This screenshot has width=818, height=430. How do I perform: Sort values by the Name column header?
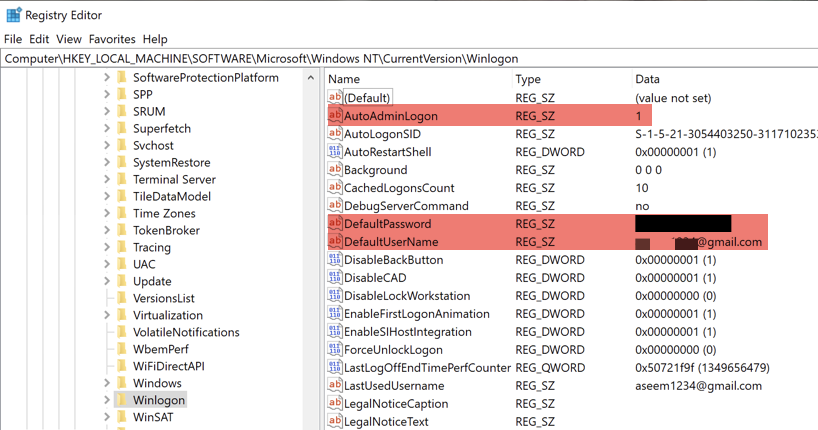(x=344, y=79)
